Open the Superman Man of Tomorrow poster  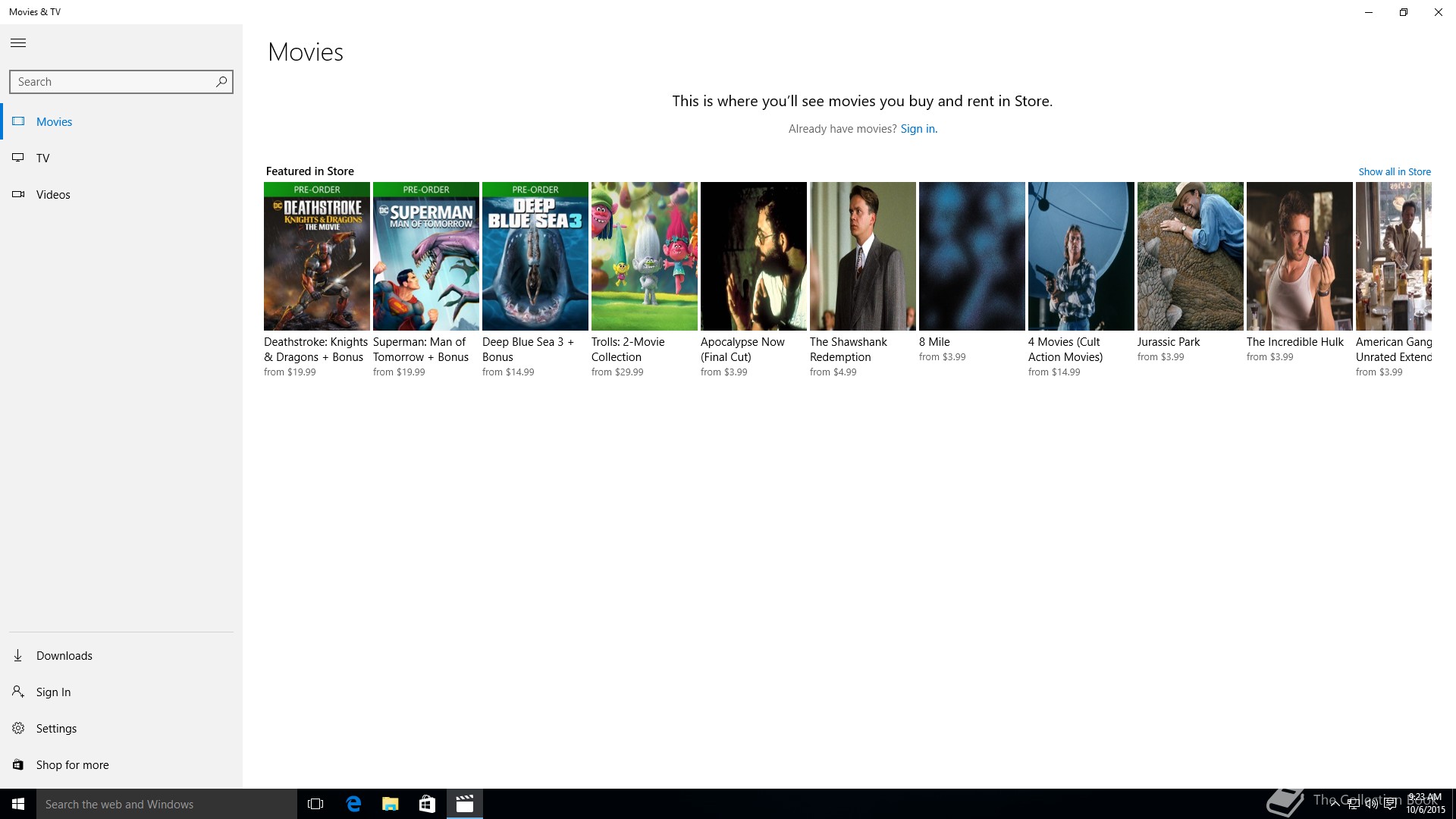click(426, 256)
